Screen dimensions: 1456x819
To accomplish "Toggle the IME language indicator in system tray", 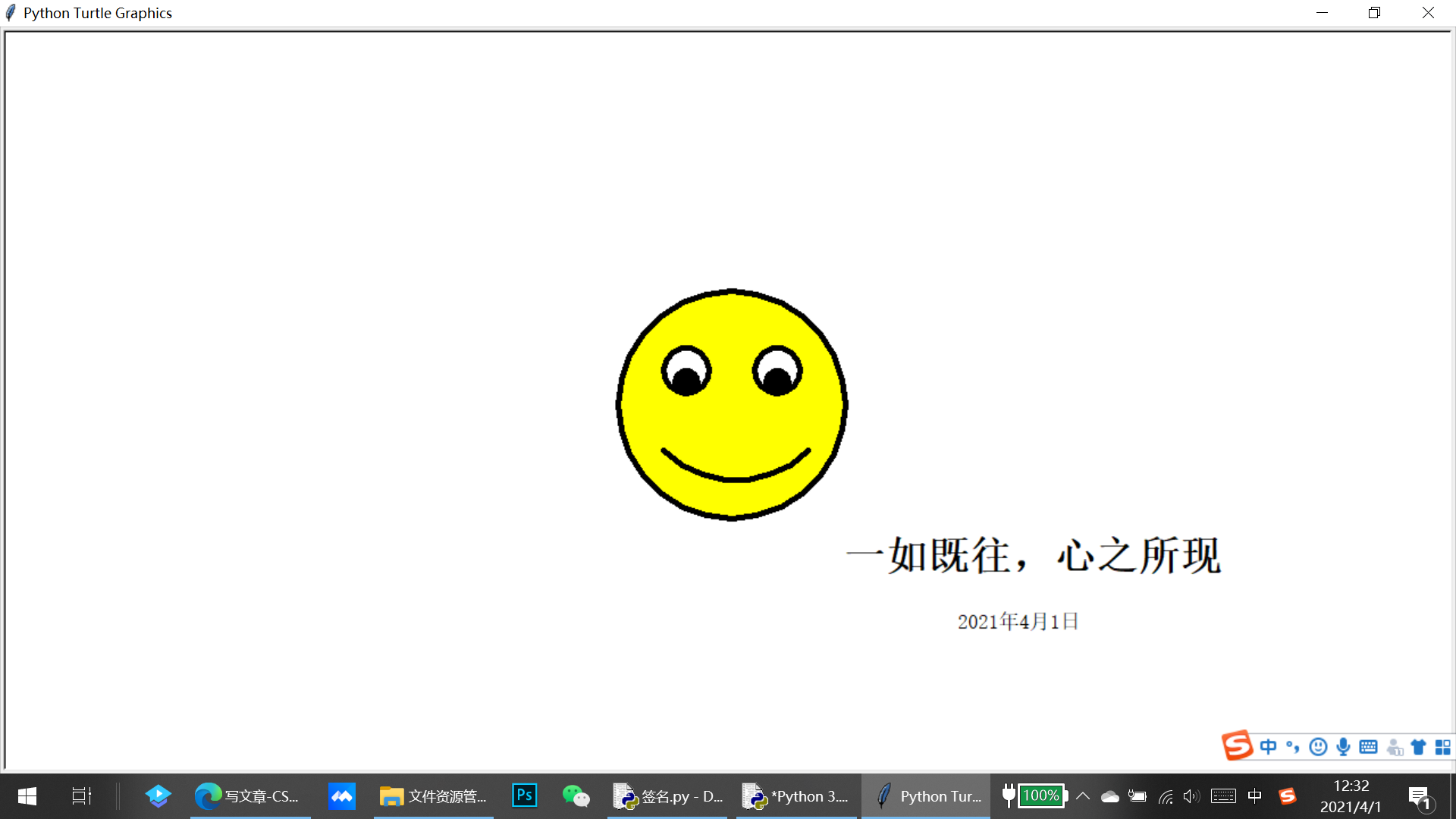I will point(1255,795).
